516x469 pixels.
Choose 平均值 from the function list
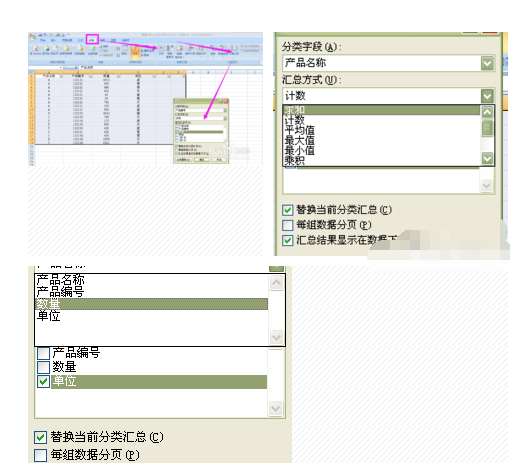(x=299, y=130)
